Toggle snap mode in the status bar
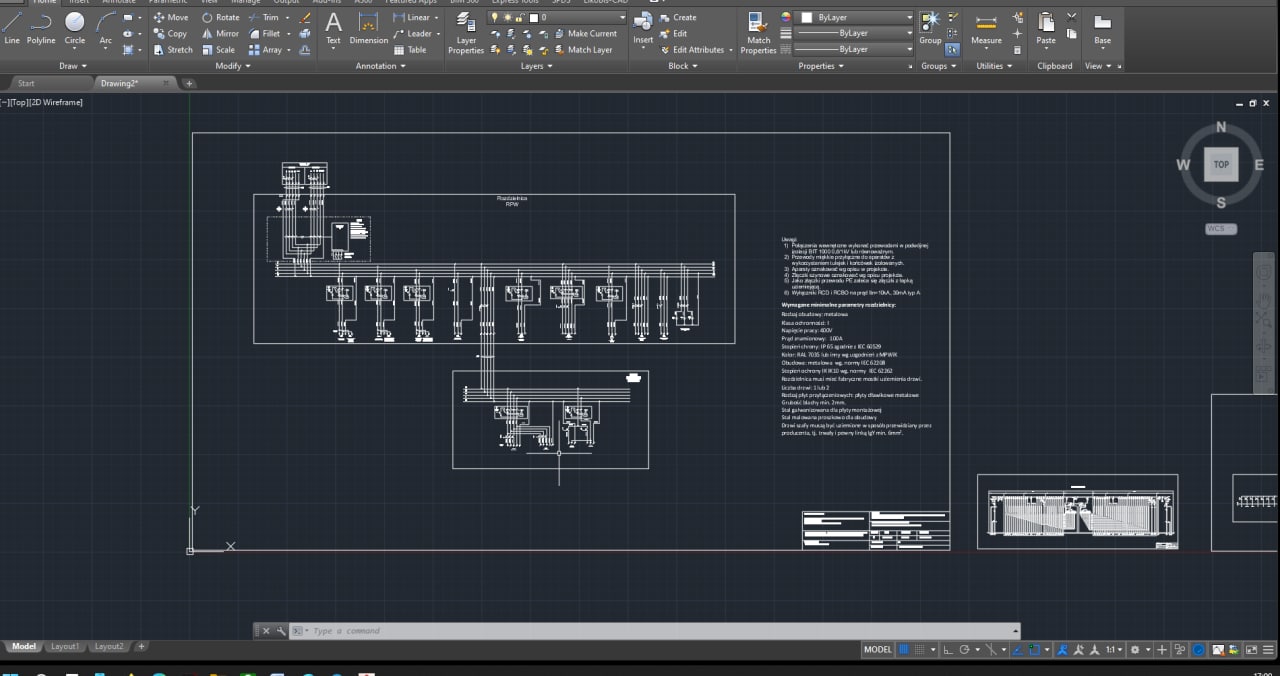The width and height of the screenshot is (1280, 676). (x=920, y=649)
